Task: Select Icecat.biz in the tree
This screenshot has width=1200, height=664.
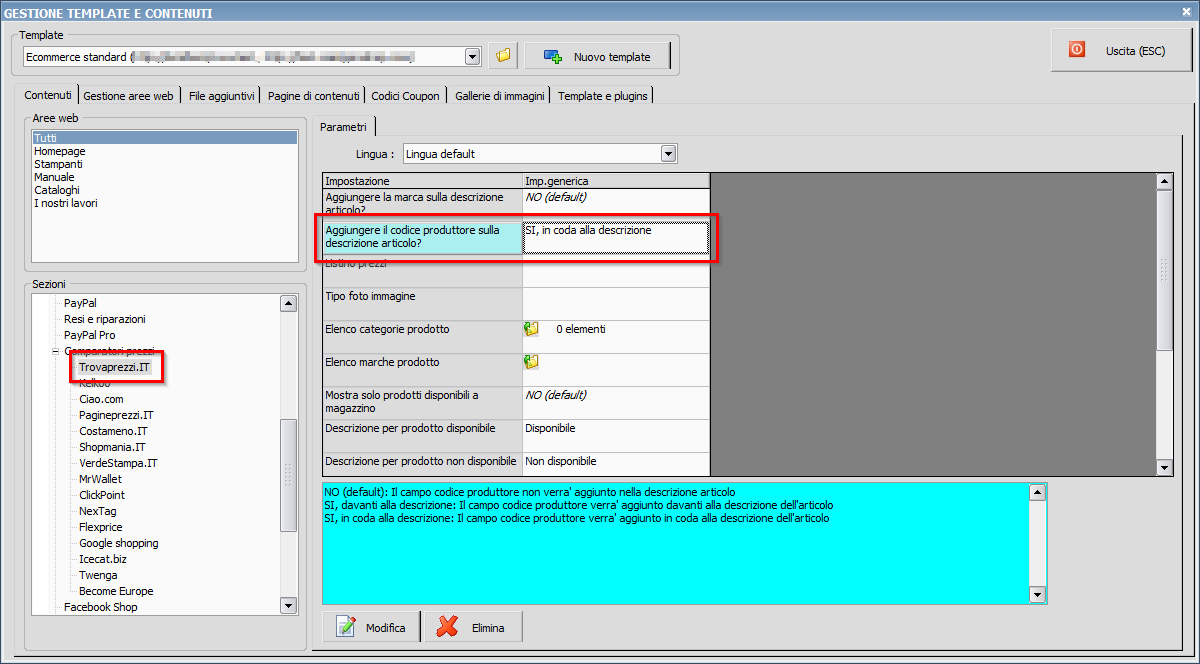Action: (x=103, y=559)
